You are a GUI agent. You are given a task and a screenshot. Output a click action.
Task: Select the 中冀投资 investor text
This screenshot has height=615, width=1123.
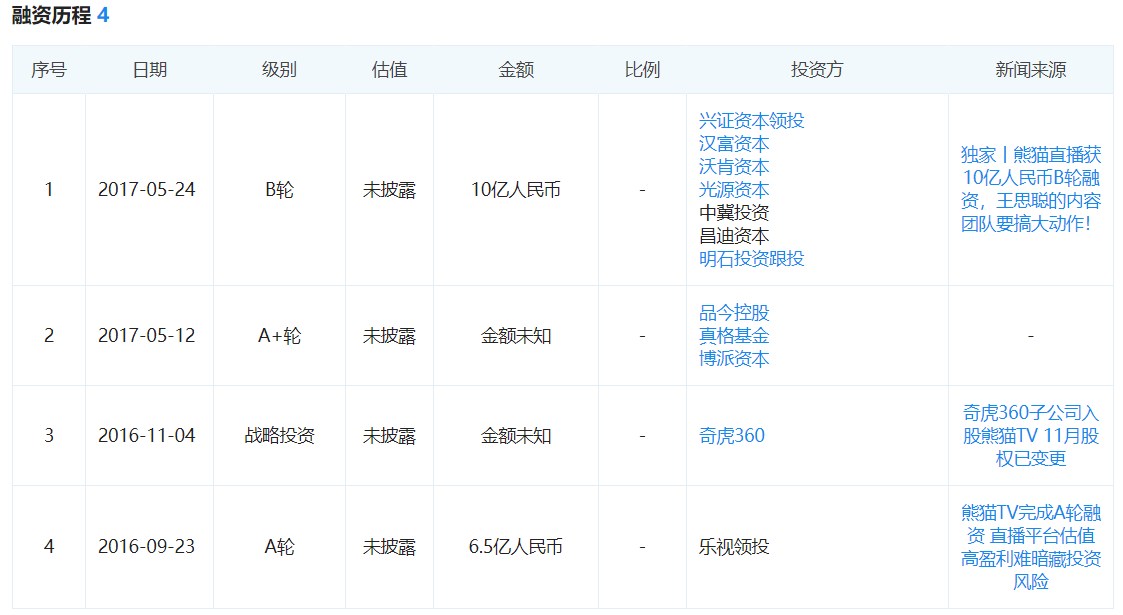point(734,213)
